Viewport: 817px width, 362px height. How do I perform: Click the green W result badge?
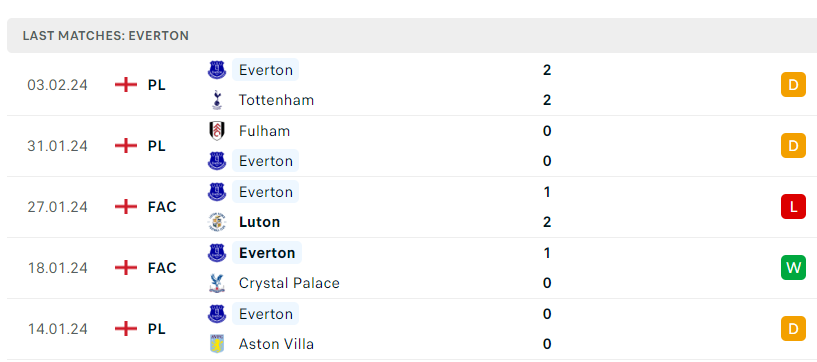793,268
